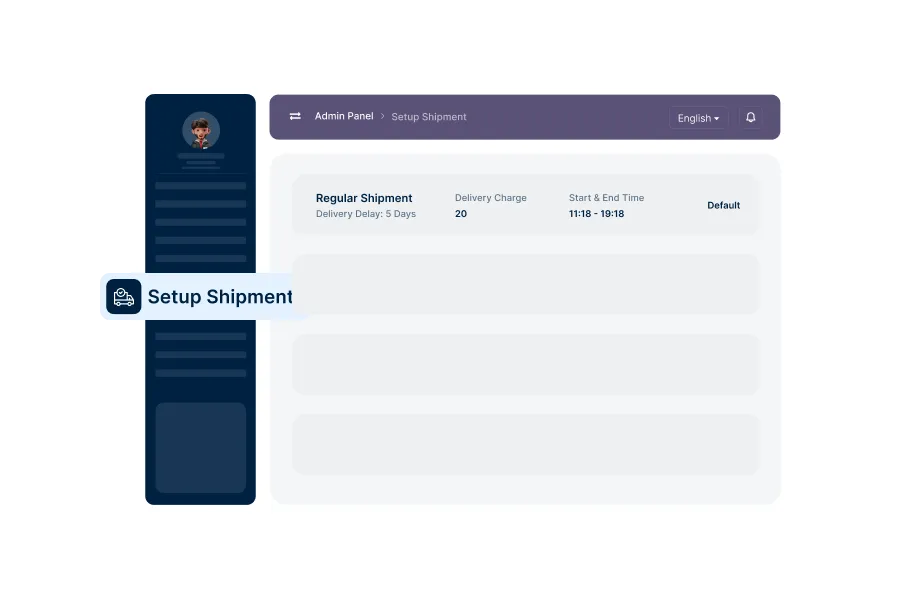Click the Setup Shipment truck icon
The height and width of the screenshot is (600, 900).
pos(124,297)
